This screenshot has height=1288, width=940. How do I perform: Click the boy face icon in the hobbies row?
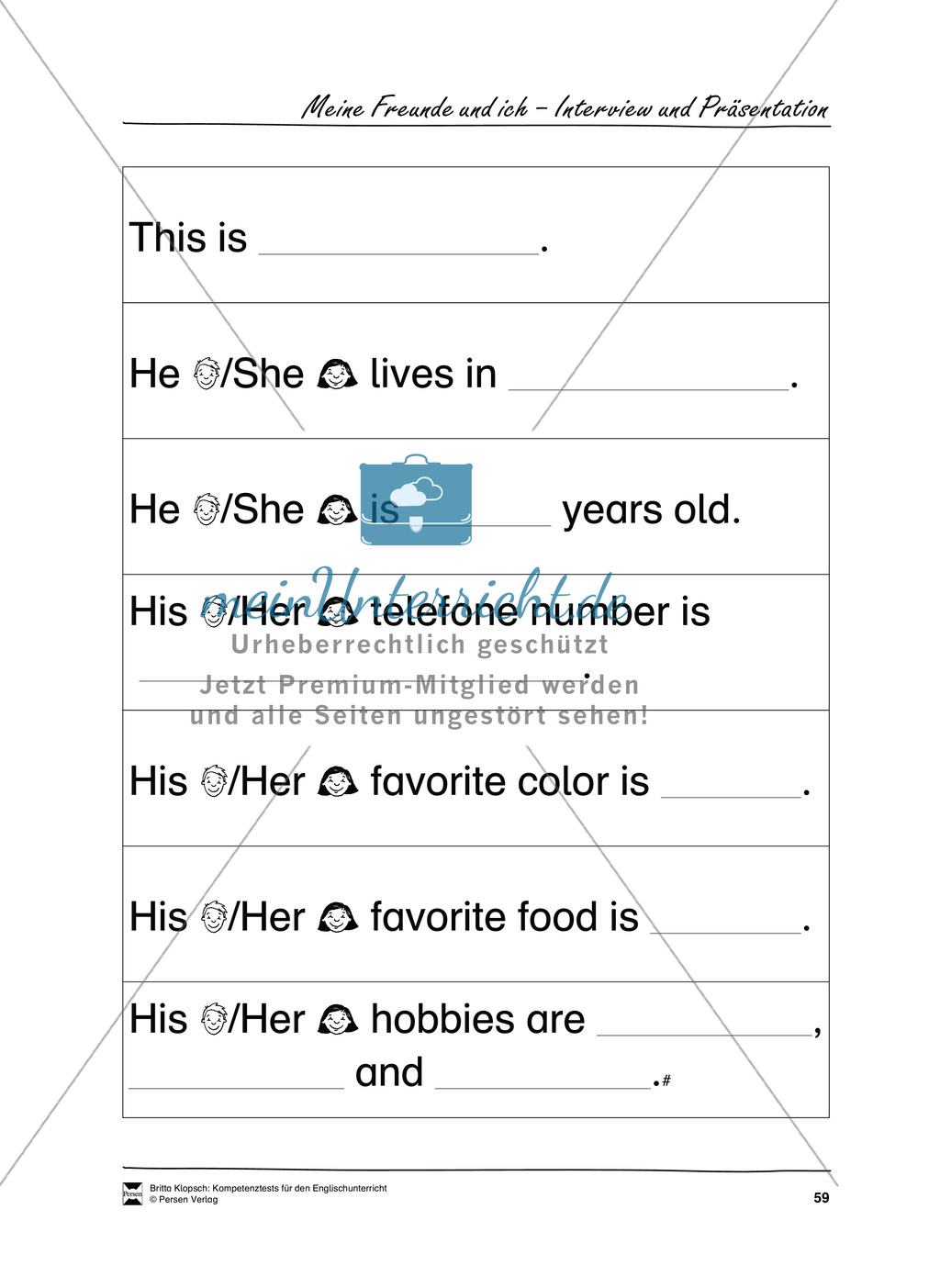point(214,1019)
